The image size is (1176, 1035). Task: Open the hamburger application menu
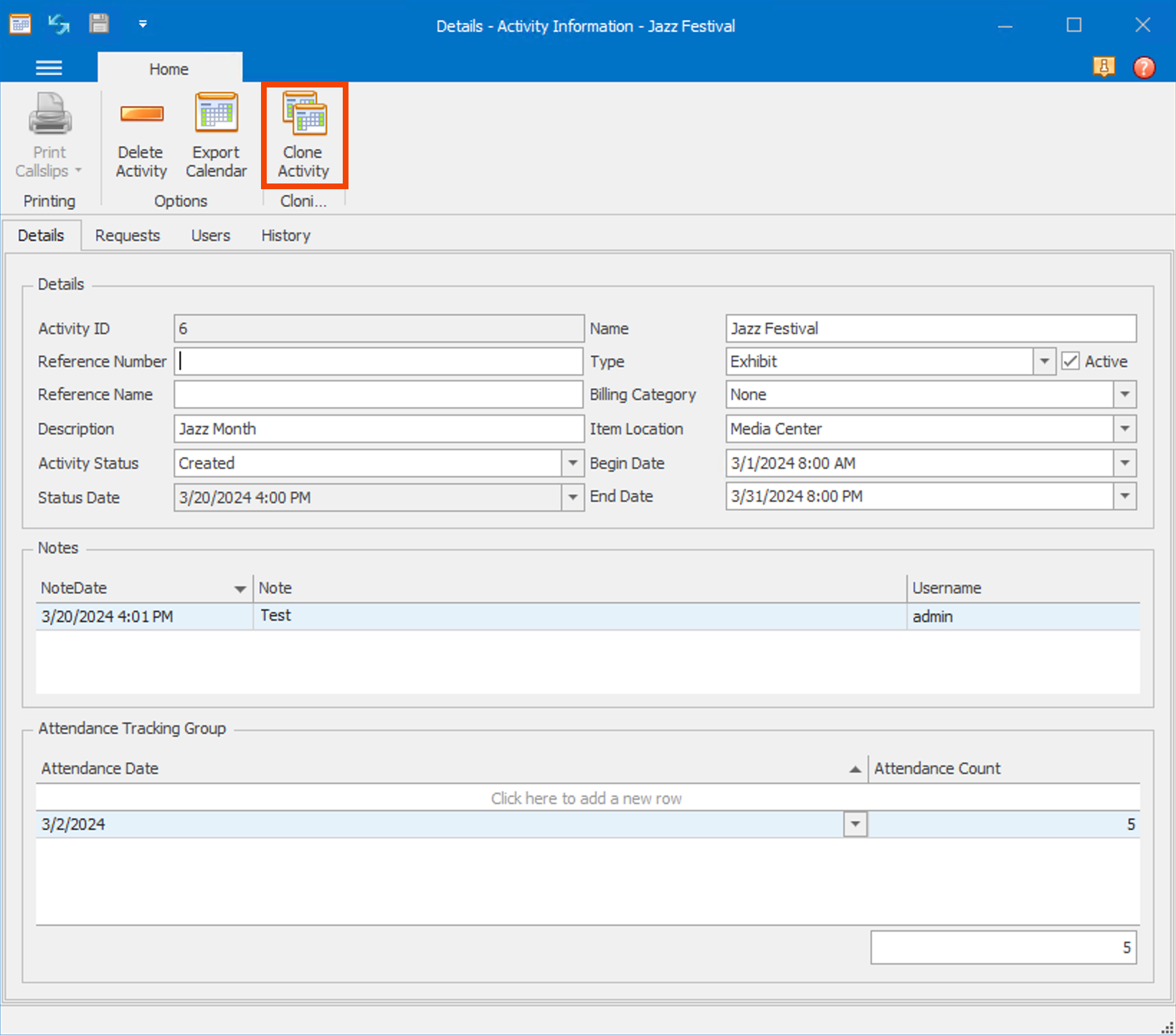point(49,68)
